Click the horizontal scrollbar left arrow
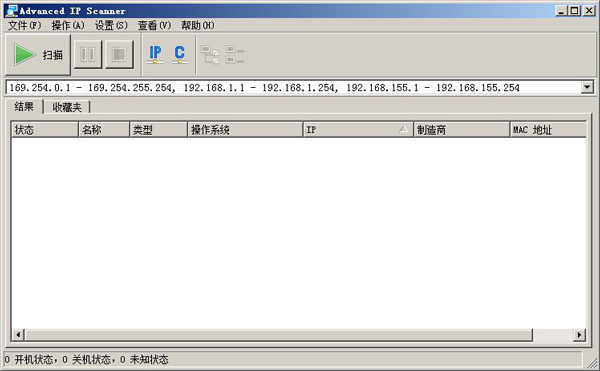600x371 pixels. (18, 335)
